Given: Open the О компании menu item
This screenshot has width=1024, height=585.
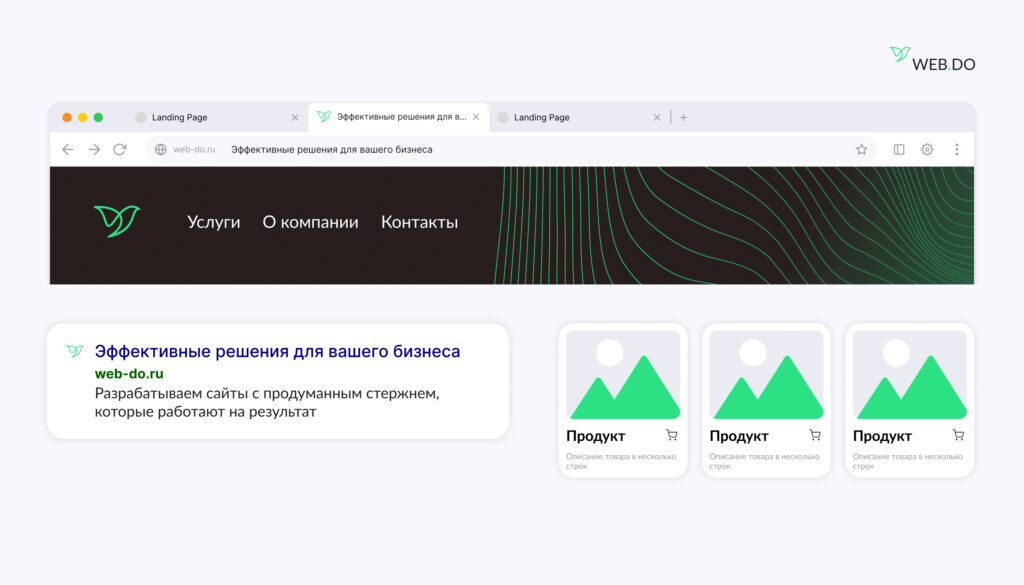Looking at the screenshot, I should [310, 222].
